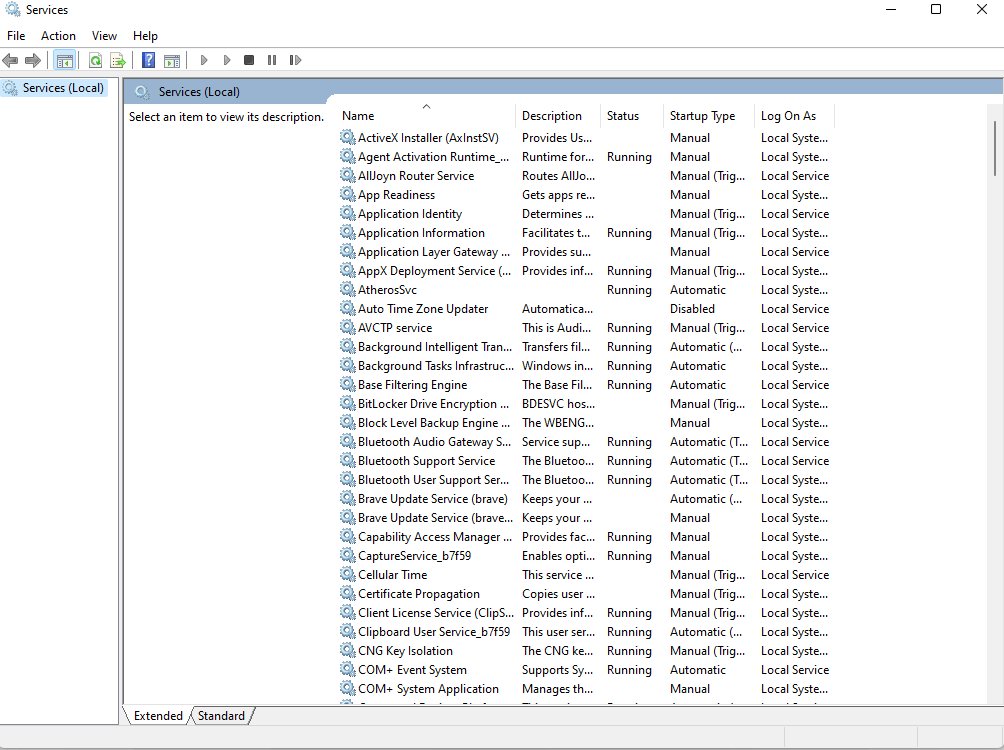Toggle Show/Hide Action Pane icon
Image resolution: width=1004 pixels, height=750 pixels.
tap(172, 60)
